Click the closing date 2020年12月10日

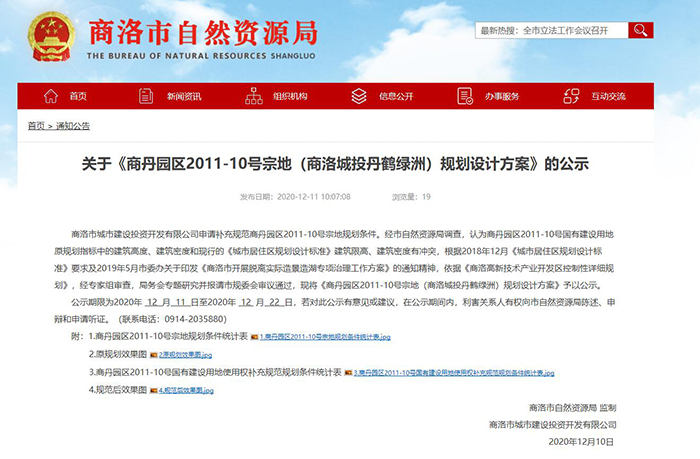[x=581, y=442]
